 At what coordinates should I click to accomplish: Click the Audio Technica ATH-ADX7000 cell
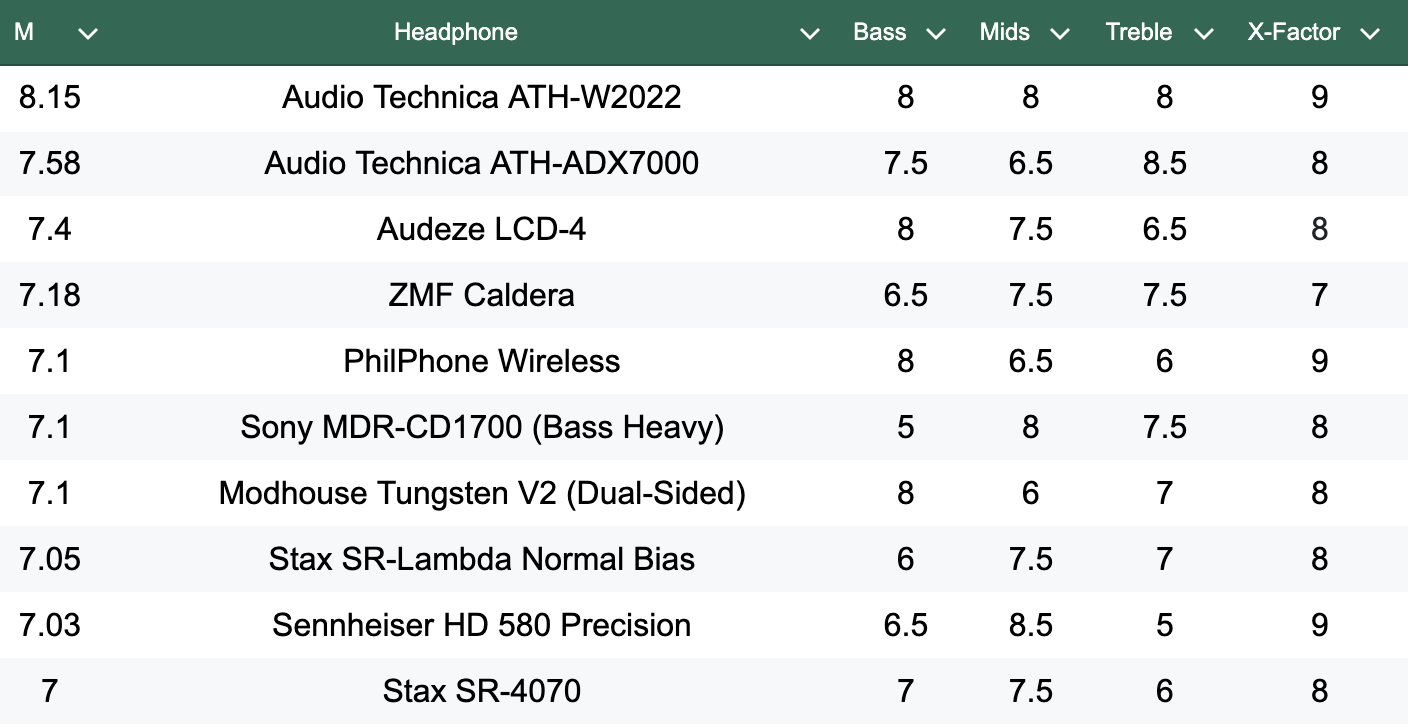coord(481,163)
